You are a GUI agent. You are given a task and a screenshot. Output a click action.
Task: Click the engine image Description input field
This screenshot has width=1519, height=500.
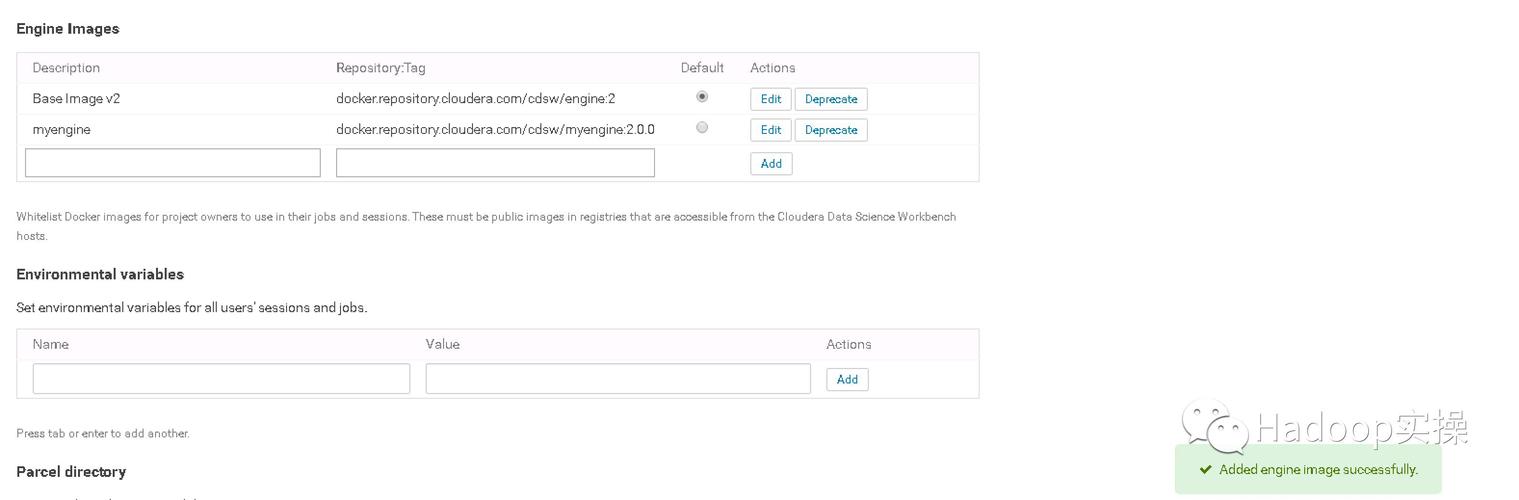coord(172,163)
